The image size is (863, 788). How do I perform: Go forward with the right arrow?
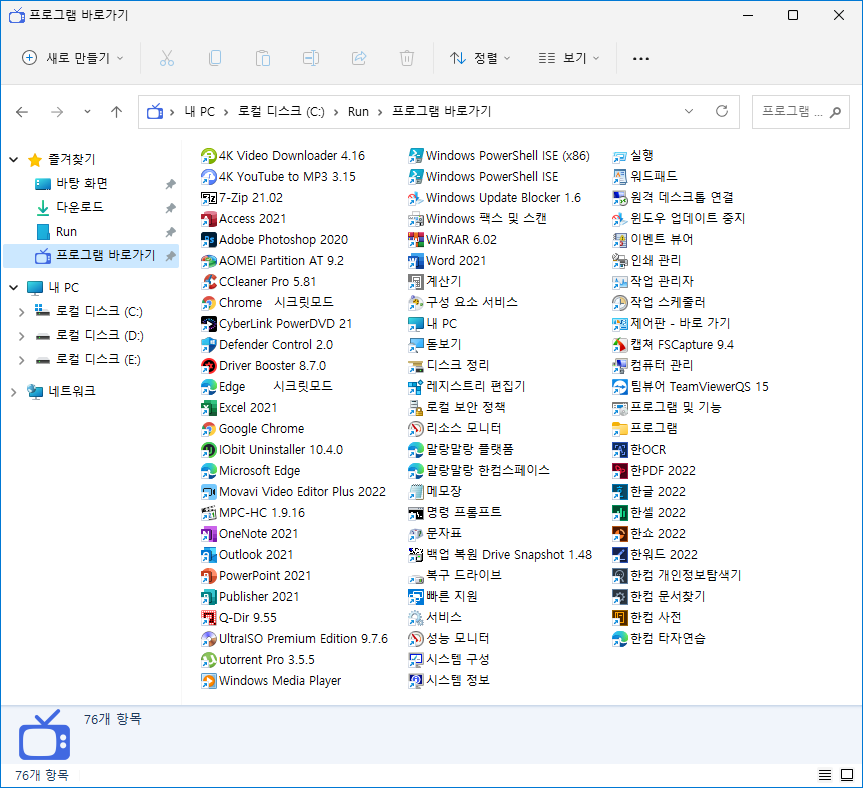click(57, 112)
